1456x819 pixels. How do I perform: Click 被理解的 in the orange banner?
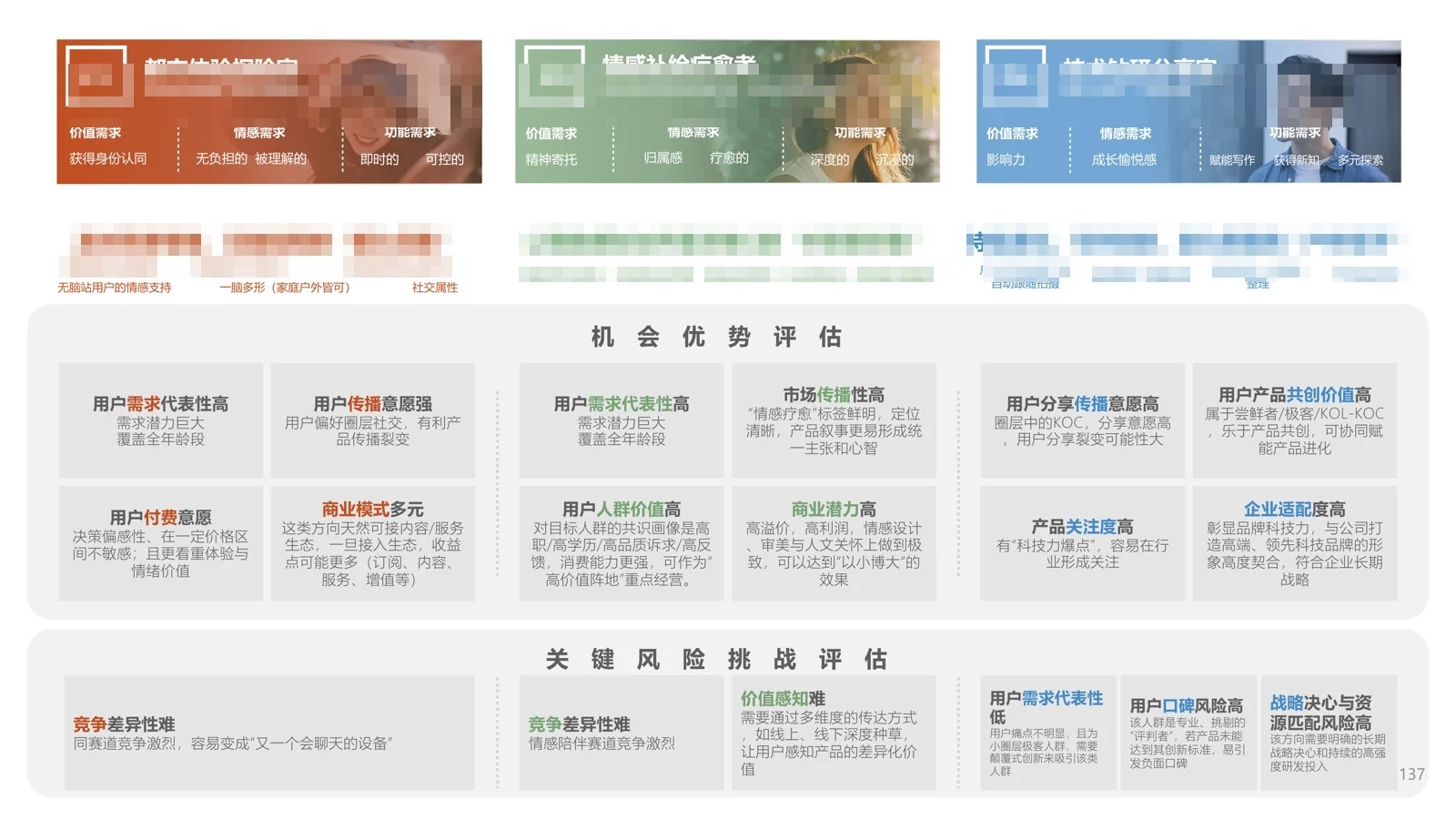pos(280,158)
